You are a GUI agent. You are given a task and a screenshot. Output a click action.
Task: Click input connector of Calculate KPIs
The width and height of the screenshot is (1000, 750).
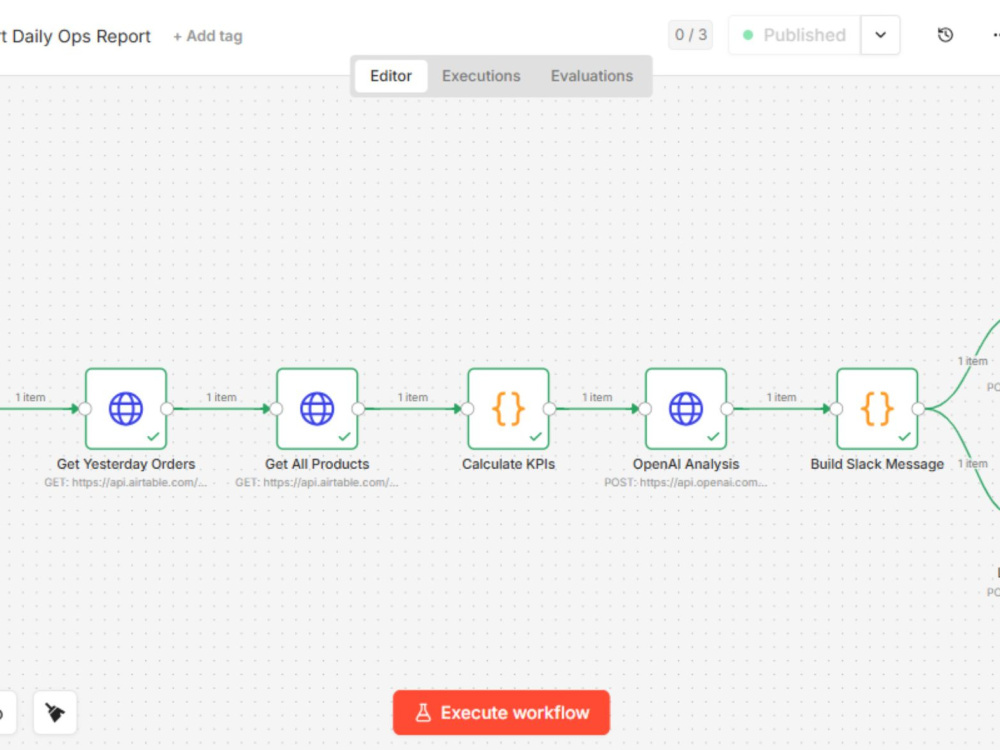[x=467, y=409]
